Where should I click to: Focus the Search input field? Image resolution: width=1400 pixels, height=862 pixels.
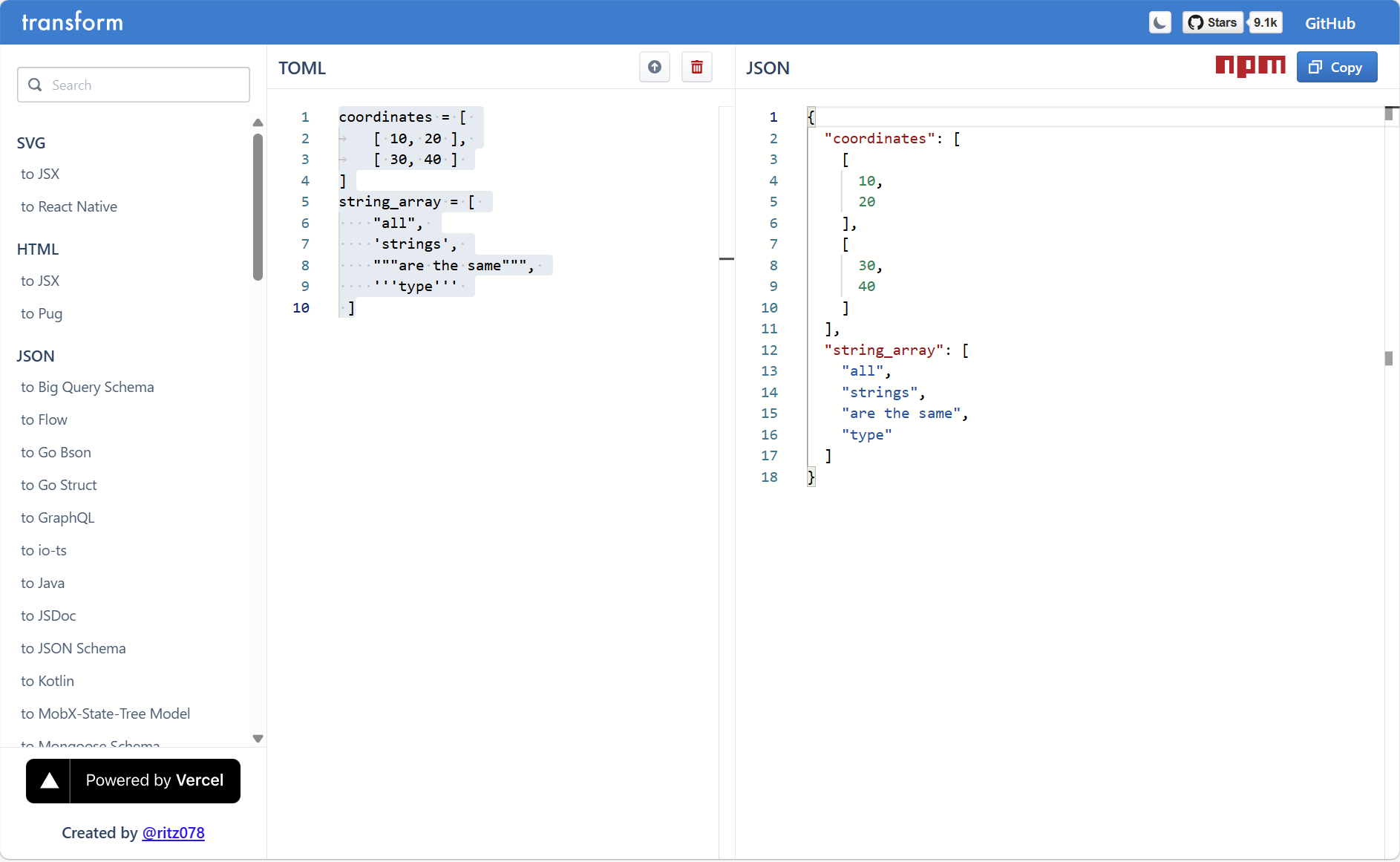(134, 85)
